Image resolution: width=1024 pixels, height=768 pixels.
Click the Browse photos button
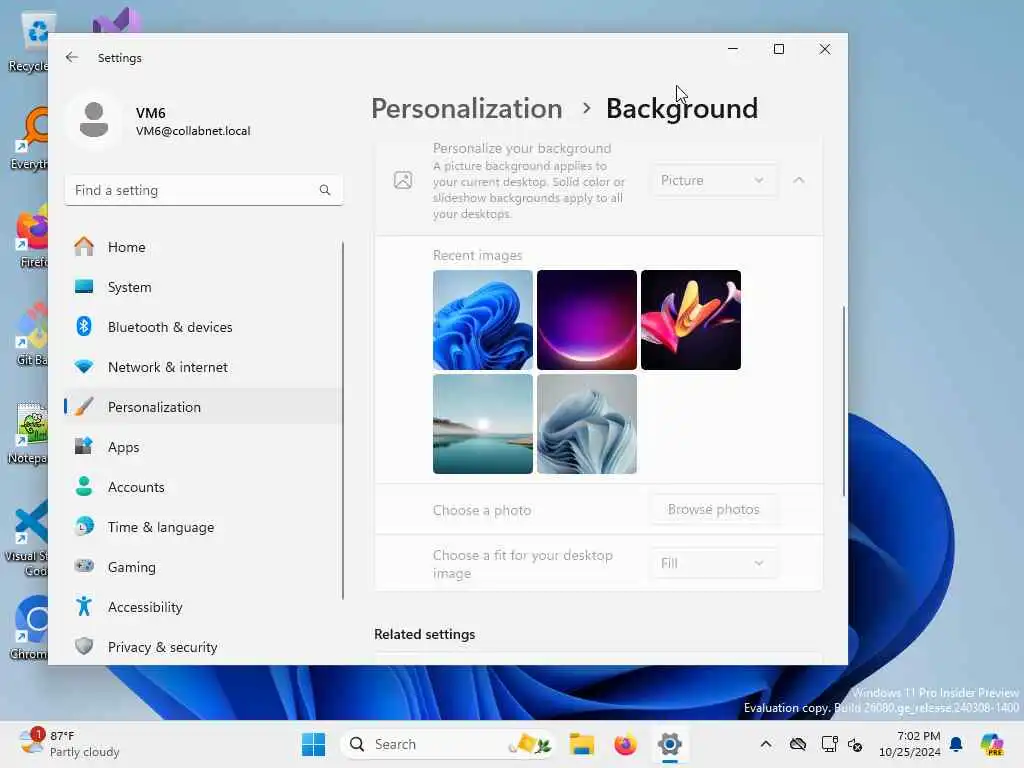coord(713,509)
